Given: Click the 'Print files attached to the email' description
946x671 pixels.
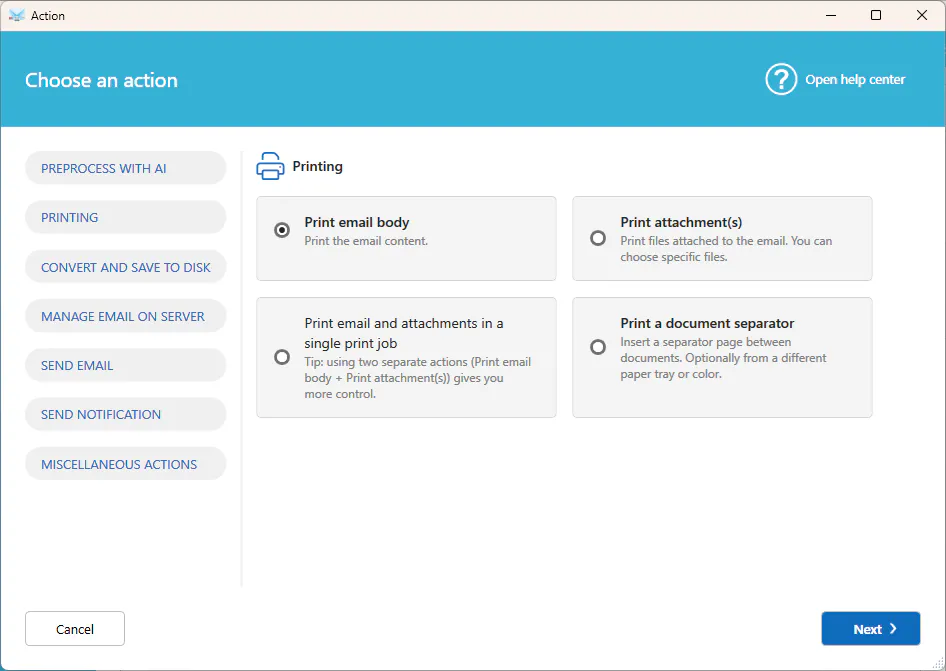Looking at the screenshot, I should coord(726,249).
